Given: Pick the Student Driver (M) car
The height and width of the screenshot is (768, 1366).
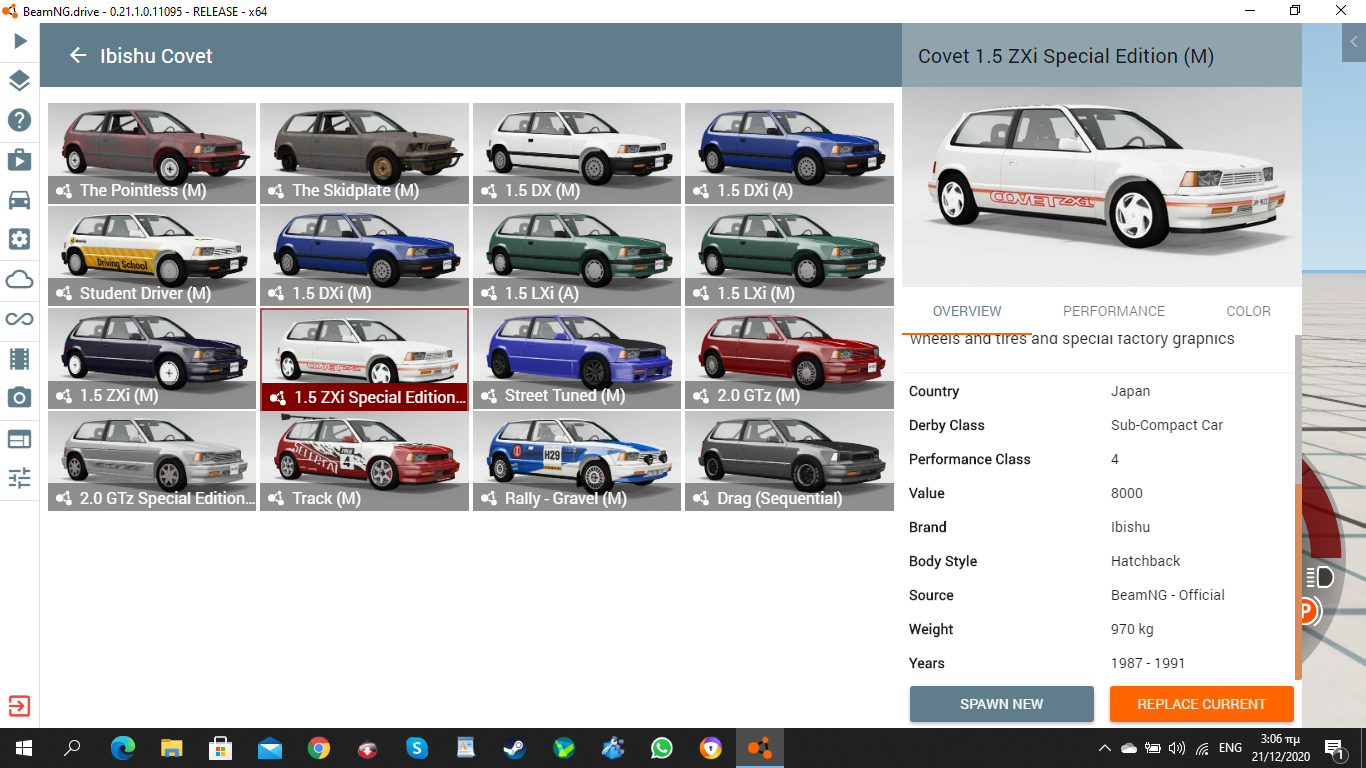Looking at the screenshot, I should (153, 256).
